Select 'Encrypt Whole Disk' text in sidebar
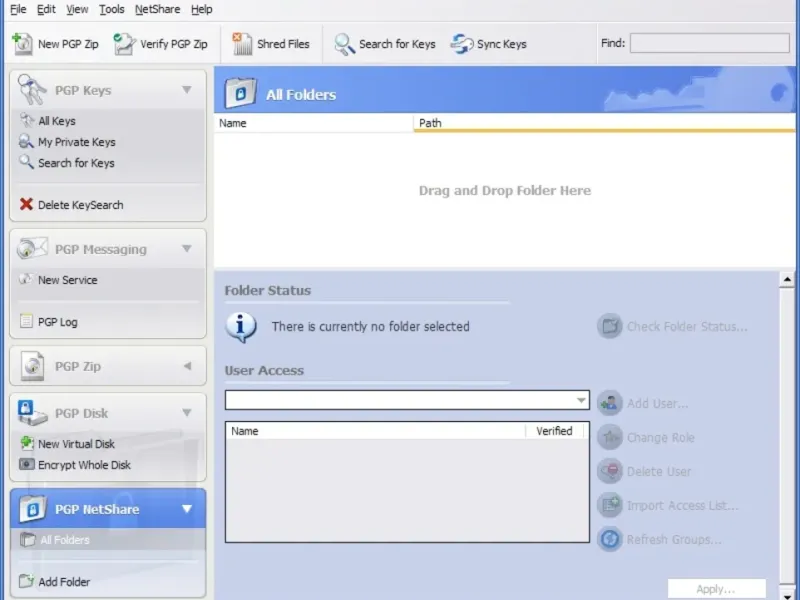The height and width of the screenshot is (600, 800). (84, 465)
